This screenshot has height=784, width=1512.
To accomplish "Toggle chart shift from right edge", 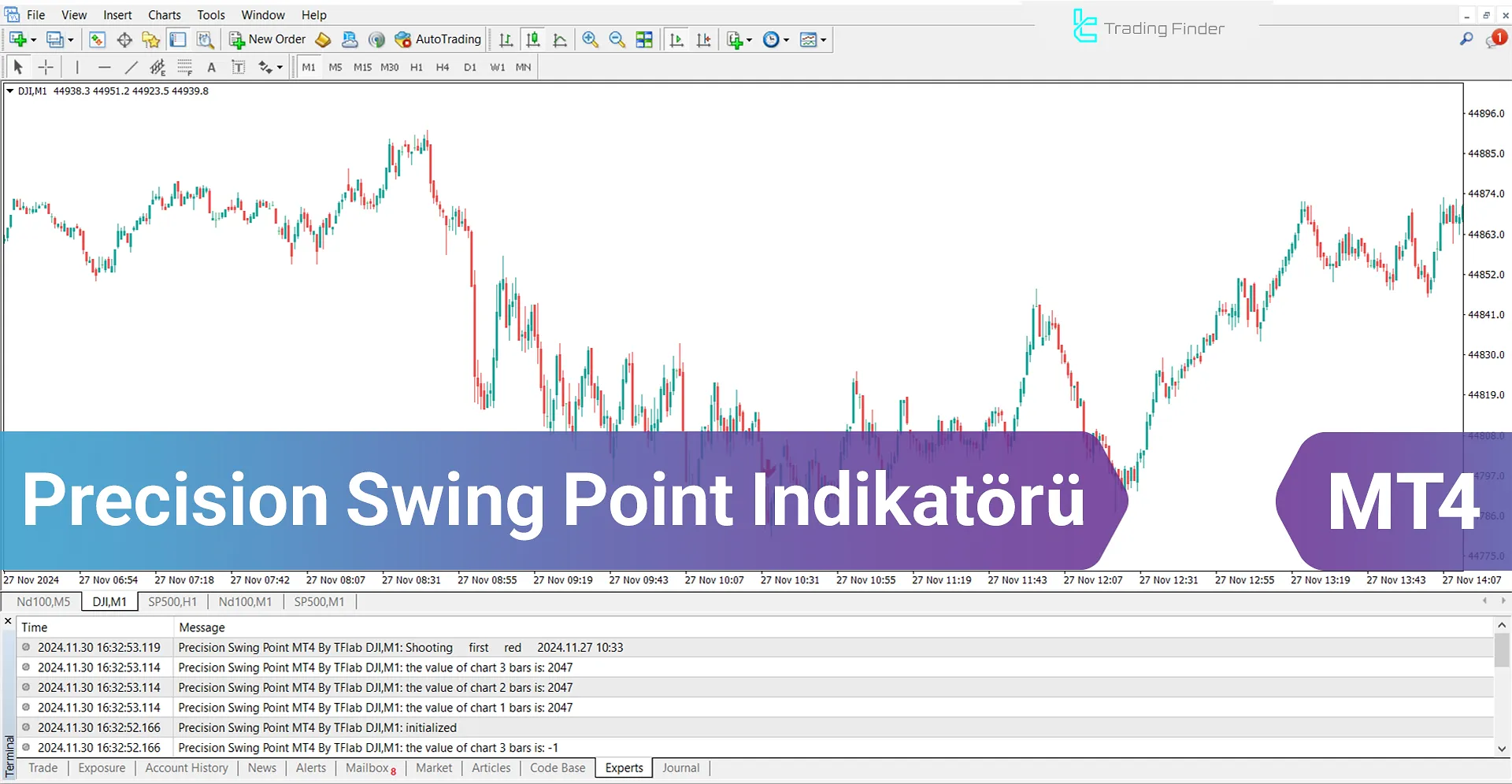I will (704, 39).
